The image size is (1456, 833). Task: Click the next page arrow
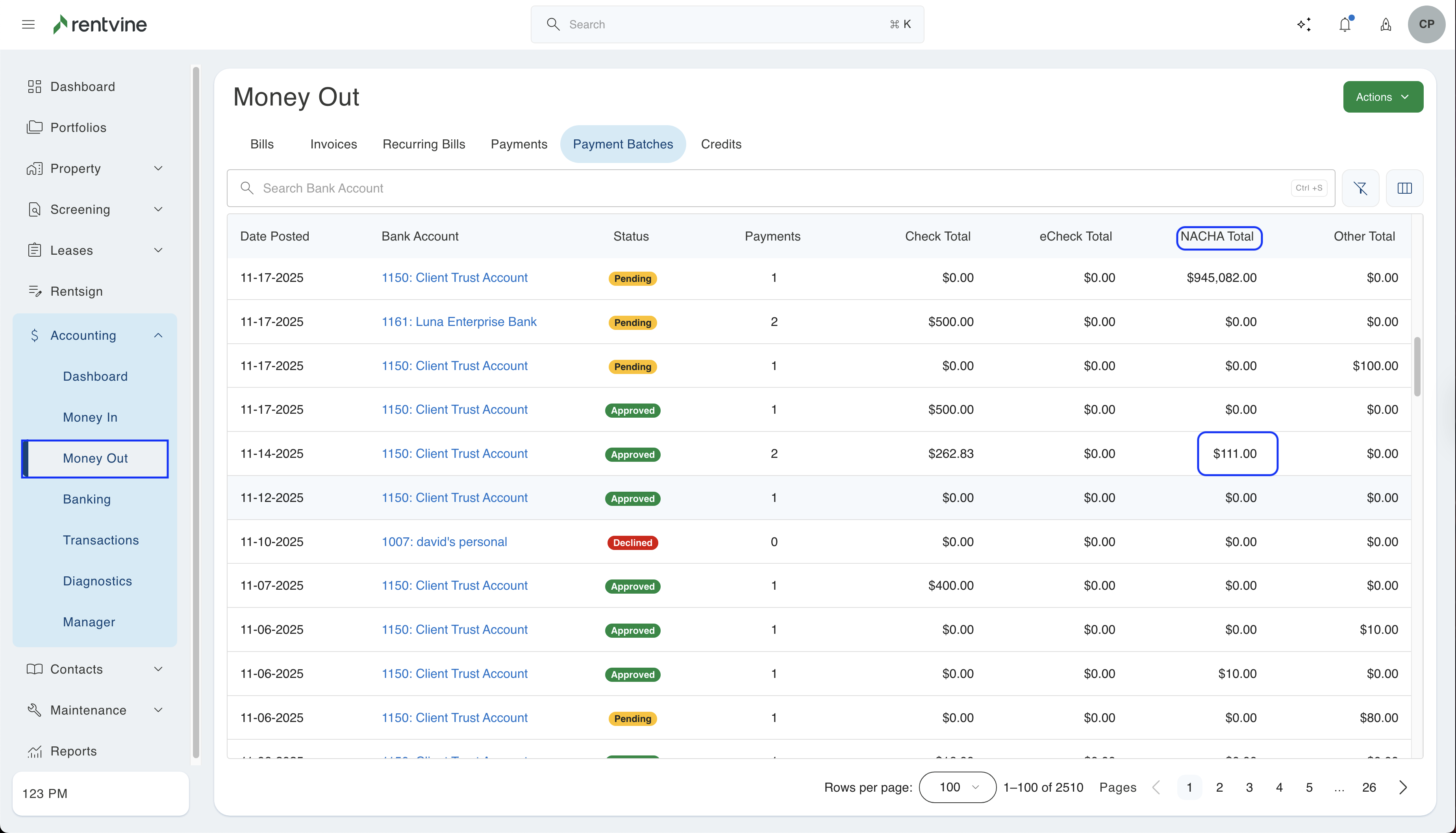[1403, 787]
